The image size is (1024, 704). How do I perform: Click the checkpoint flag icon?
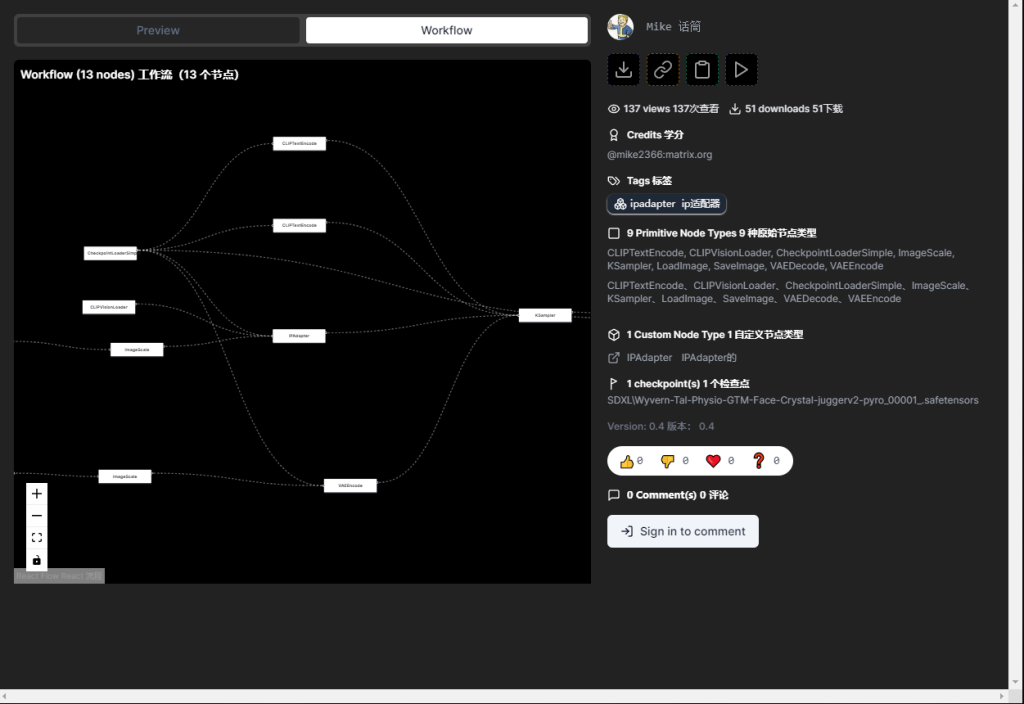click(x=613, y=382)
